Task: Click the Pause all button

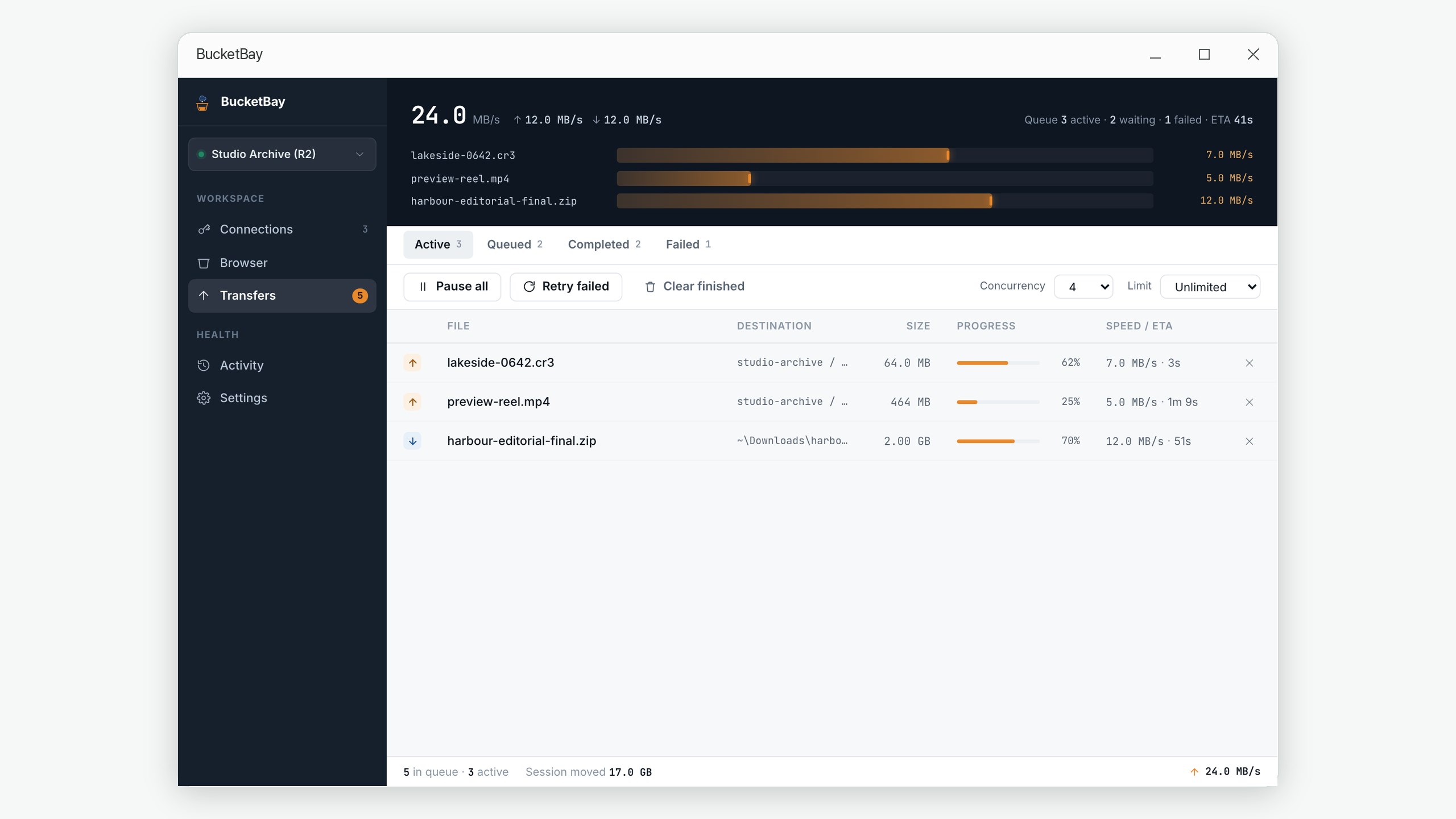Action: (452, 287)
